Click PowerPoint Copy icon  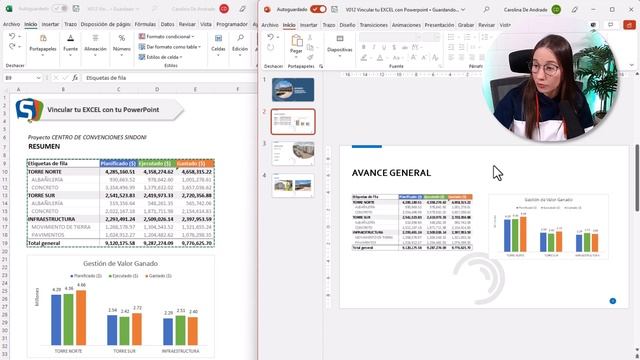[310, 47]
